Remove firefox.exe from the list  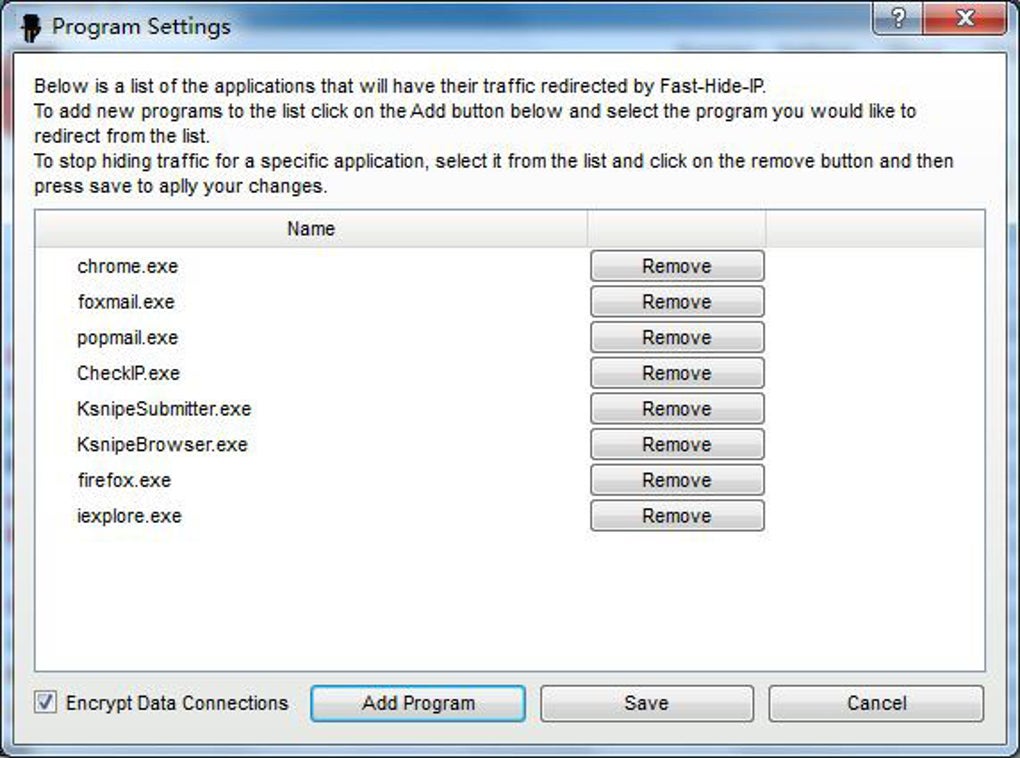click(677, 480)
